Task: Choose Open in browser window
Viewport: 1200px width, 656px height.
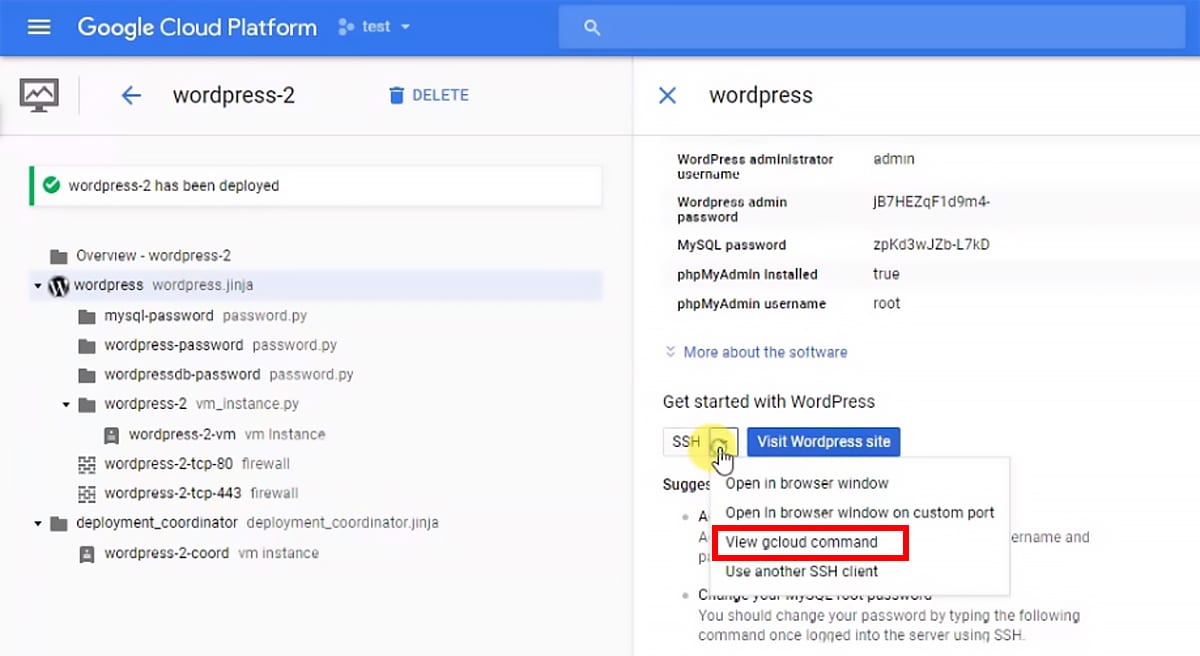Action: click(x=807, y=483)
